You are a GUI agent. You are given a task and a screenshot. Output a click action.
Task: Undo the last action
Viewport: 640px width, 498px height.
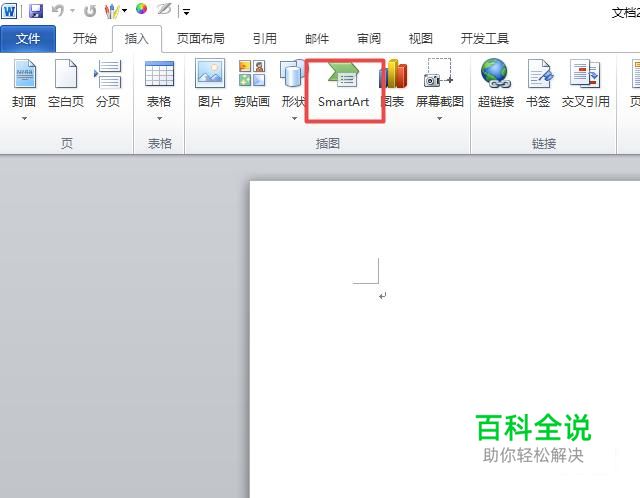coord(58,11)
